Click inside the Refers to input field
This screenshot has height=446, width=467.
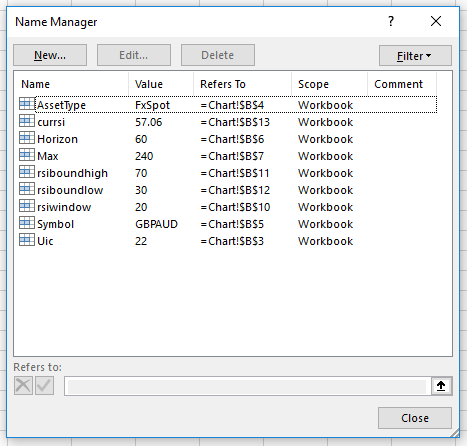[x=247, y=386]
